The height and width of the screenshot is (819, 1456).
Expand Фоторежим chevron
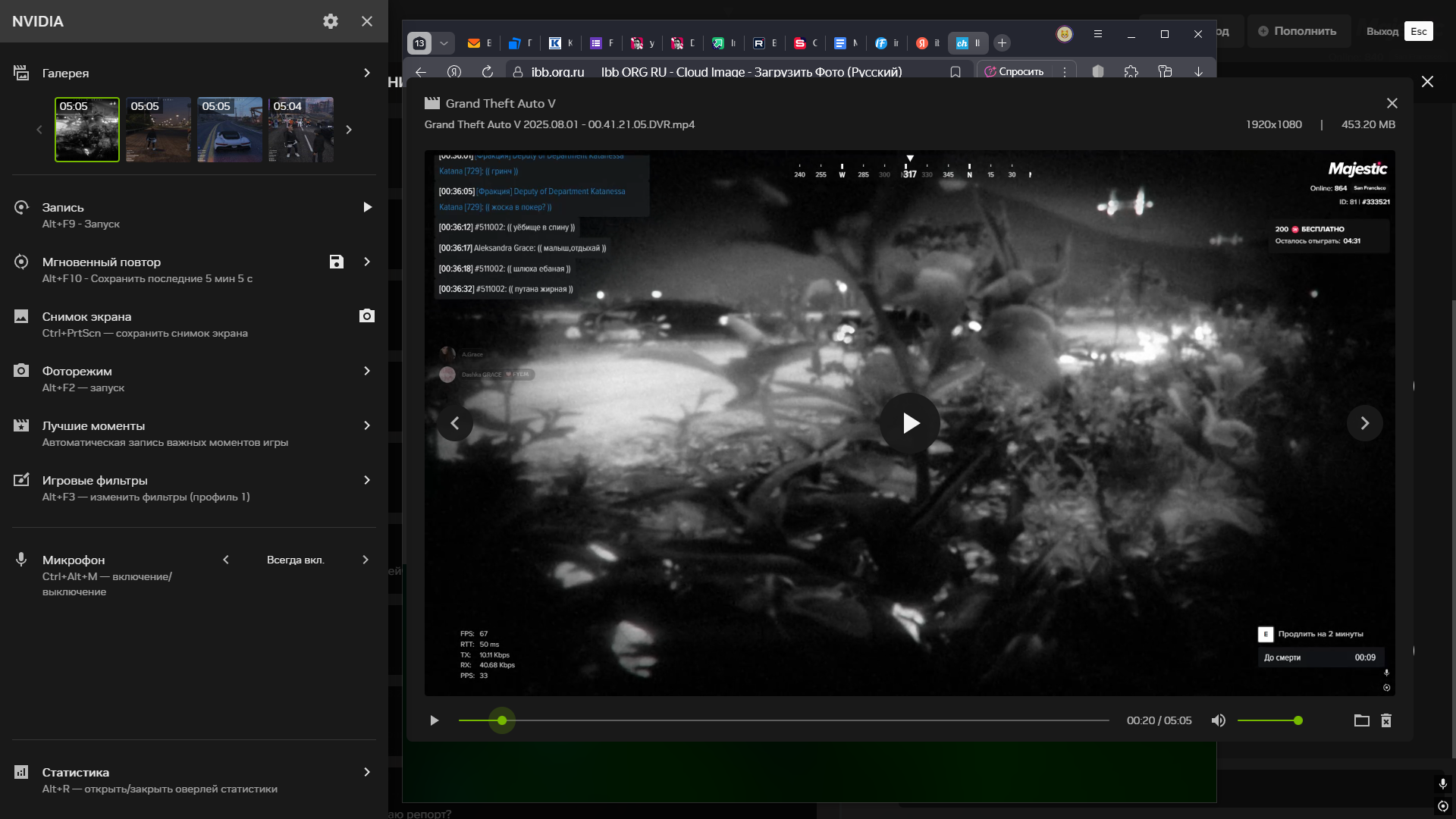(367, 371)
